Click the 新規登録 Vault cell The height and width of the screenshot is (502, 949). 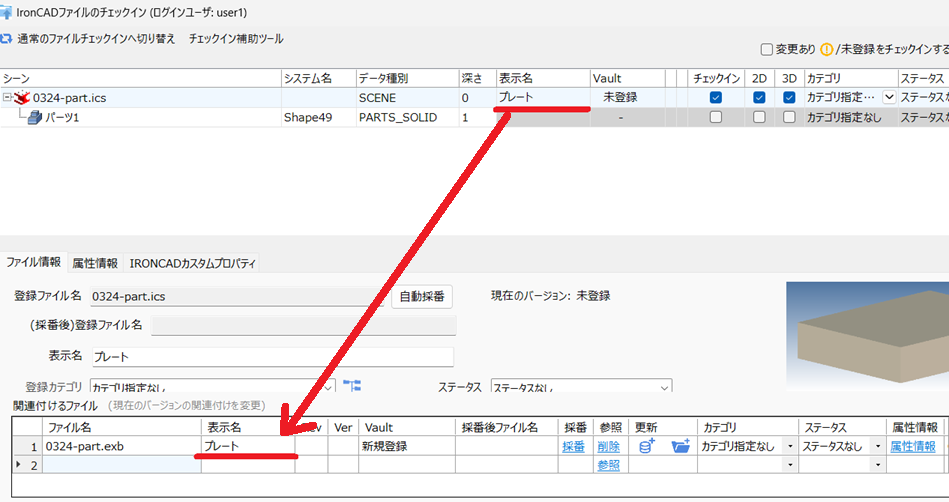[406, 446]
